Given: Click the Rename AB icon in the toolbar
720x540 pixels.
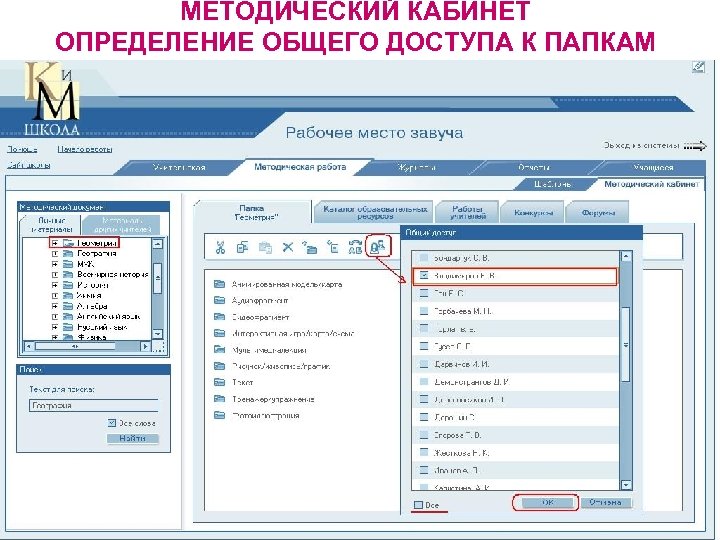Looking at the screenshot, I should pos(355,248).
